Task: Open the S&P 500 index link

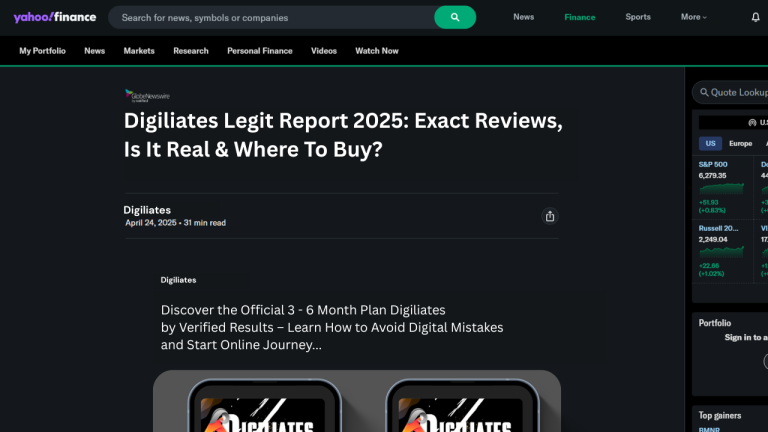Action: tap(713, 165)
